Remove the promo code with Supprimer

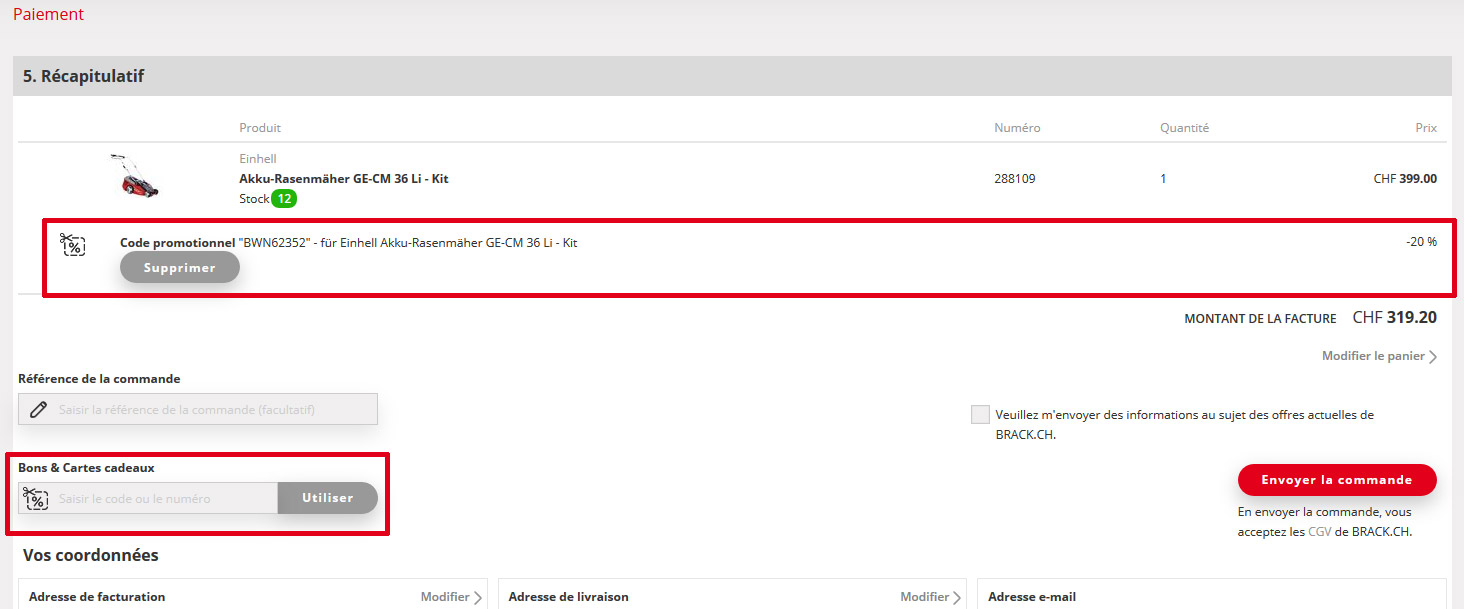point(180,268)
